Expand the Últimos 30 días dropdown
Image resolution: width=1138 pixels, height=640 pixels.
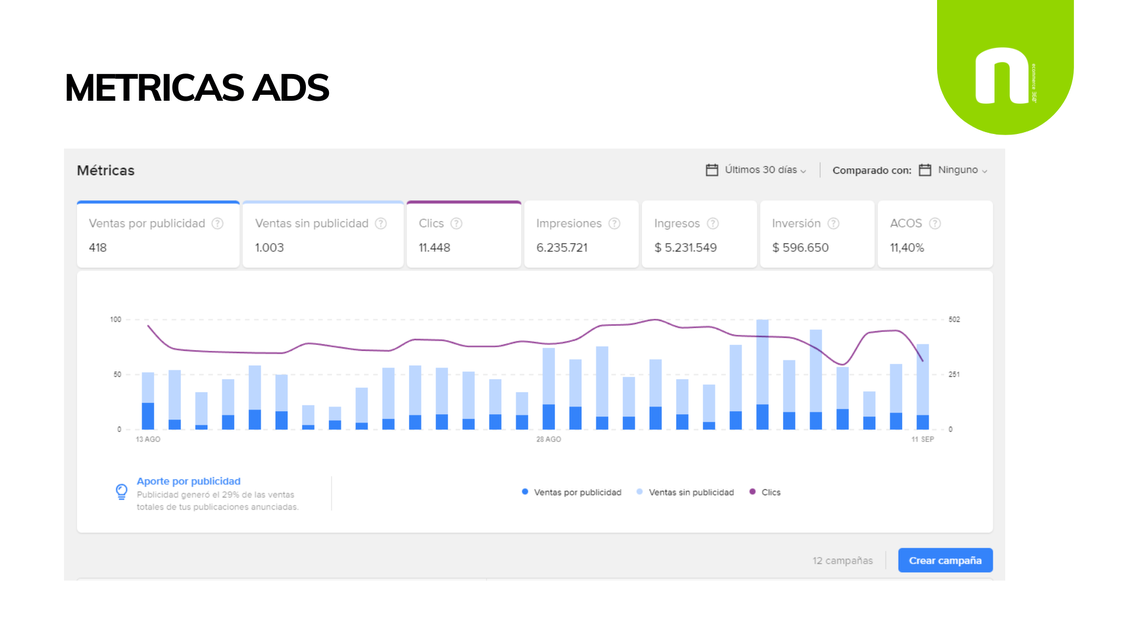click(764, 170)
